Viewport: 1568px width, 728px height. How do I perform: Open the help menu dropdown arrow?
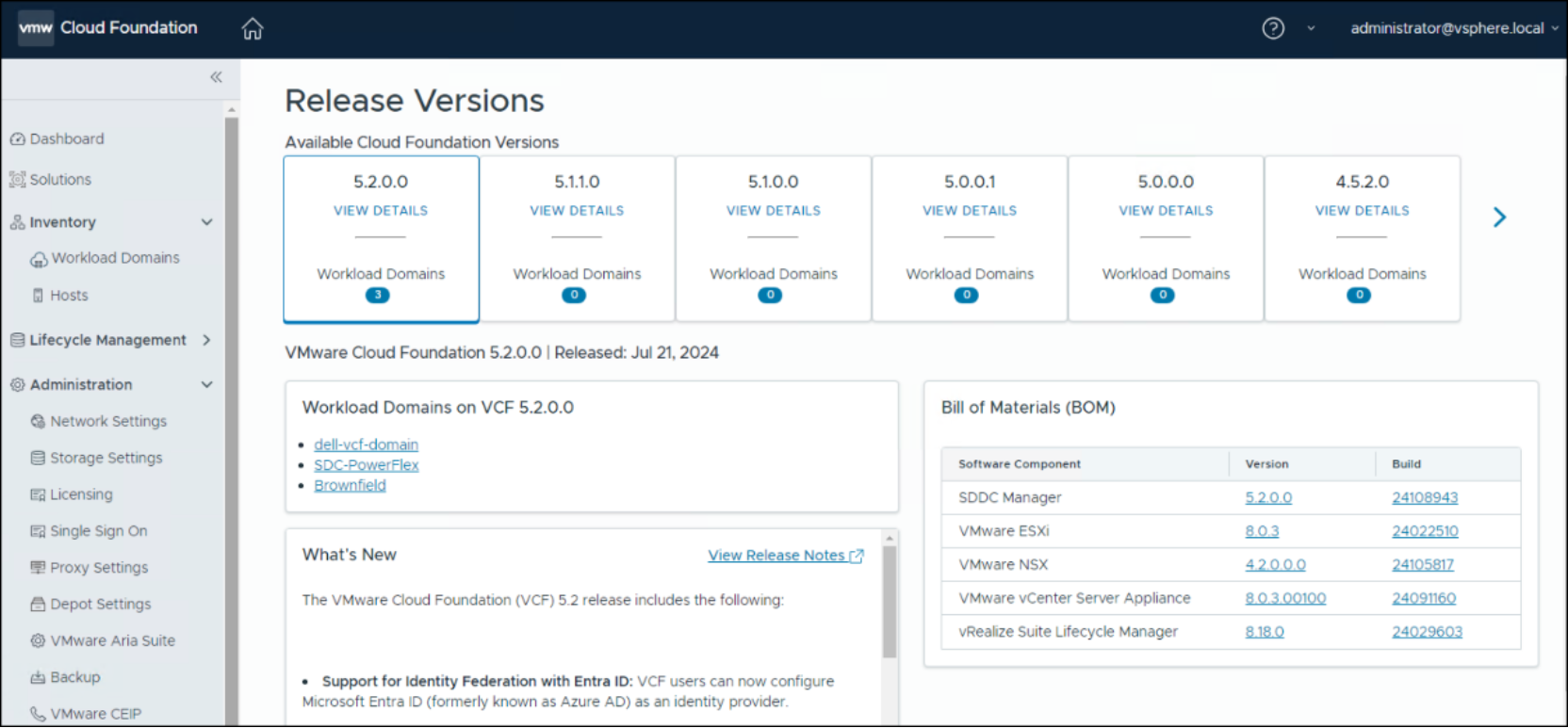pyautogui.click(x=1311, y=28)
